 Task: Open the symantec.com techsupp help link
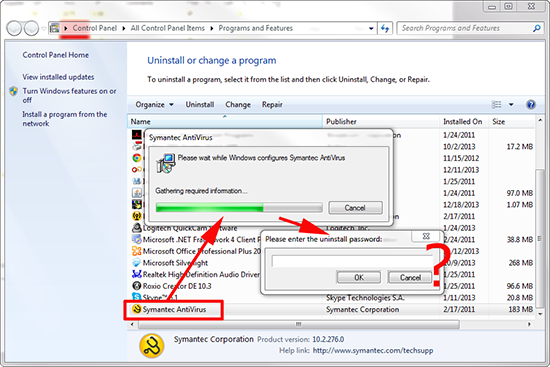click(x=373, y=350)
